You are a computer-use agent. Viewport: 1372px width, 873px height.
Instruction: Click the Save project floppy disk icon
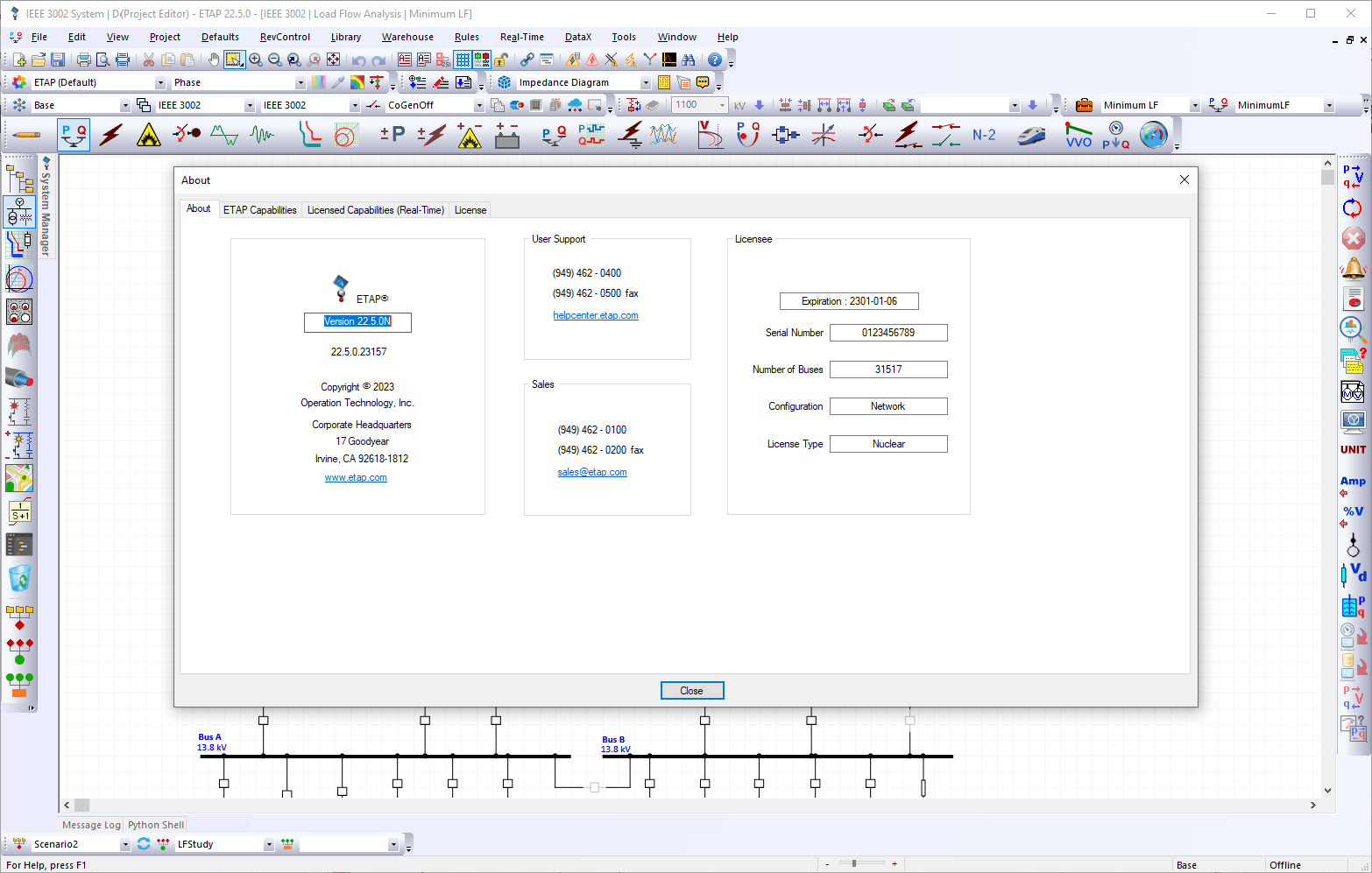tap(58, 60)
